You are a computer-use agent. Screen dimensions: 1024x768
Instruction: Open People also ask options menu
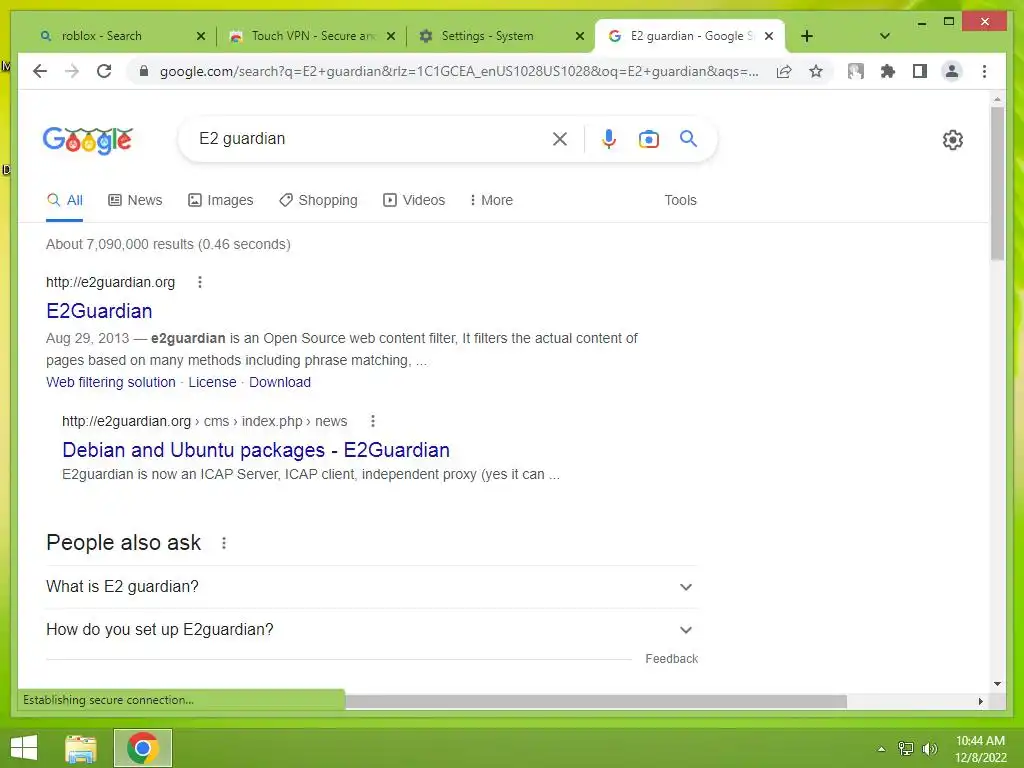(224, 543)
